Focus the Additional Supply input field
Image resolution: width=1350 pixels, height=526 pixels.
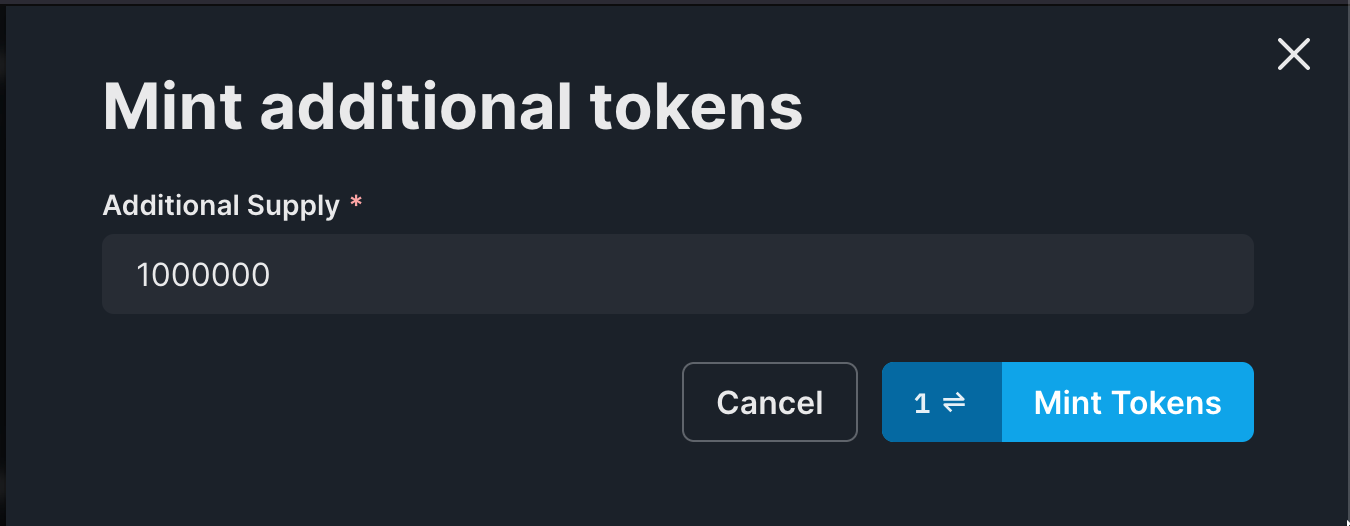coord(678,274)
